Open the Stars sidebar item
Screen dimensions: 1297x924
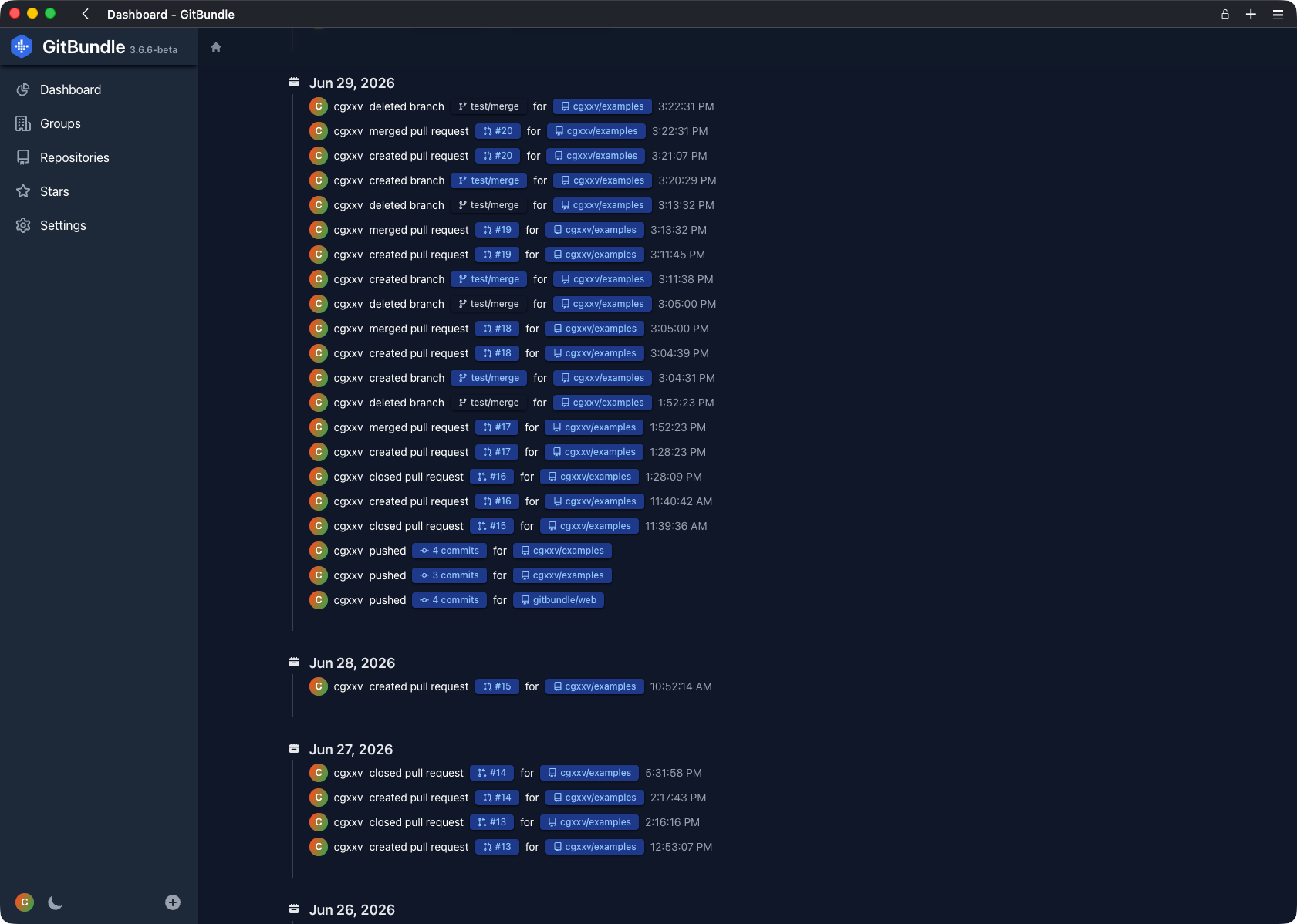click(54, 191)
